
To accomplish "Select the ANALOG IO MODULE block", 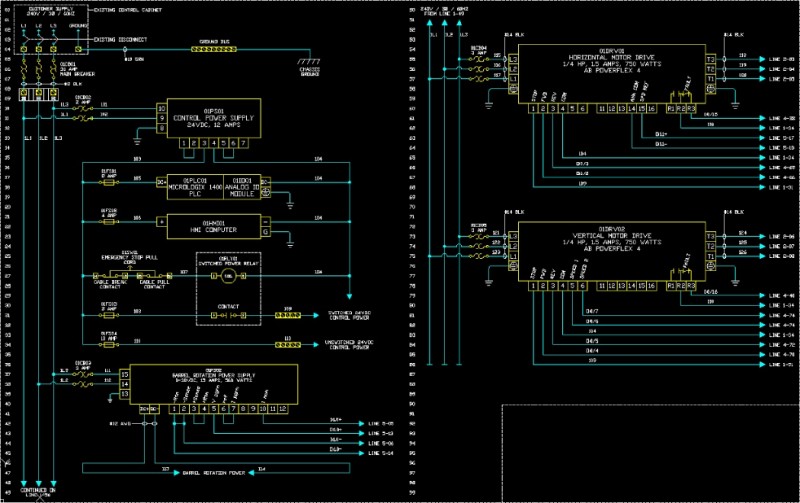I will (x=242, y=187).
